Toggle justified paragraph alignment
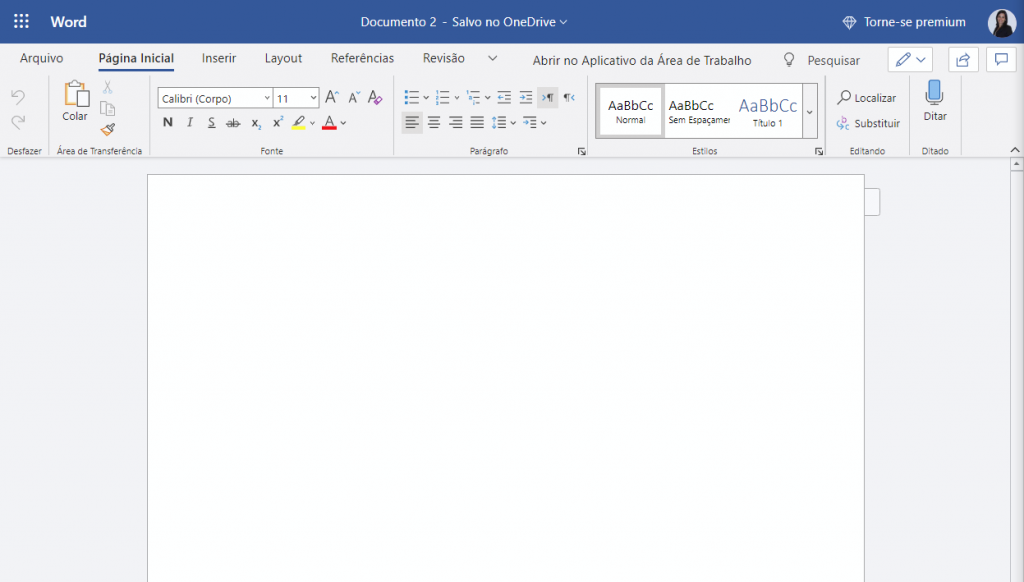This screenshot has height=582, width=1024. click(476, 122)
